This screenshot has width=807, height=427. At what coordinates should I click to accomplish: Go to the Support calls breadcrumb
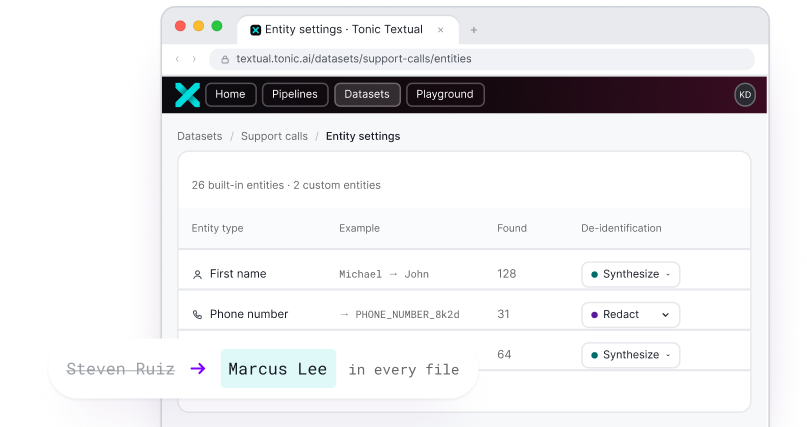pos(274,136)
